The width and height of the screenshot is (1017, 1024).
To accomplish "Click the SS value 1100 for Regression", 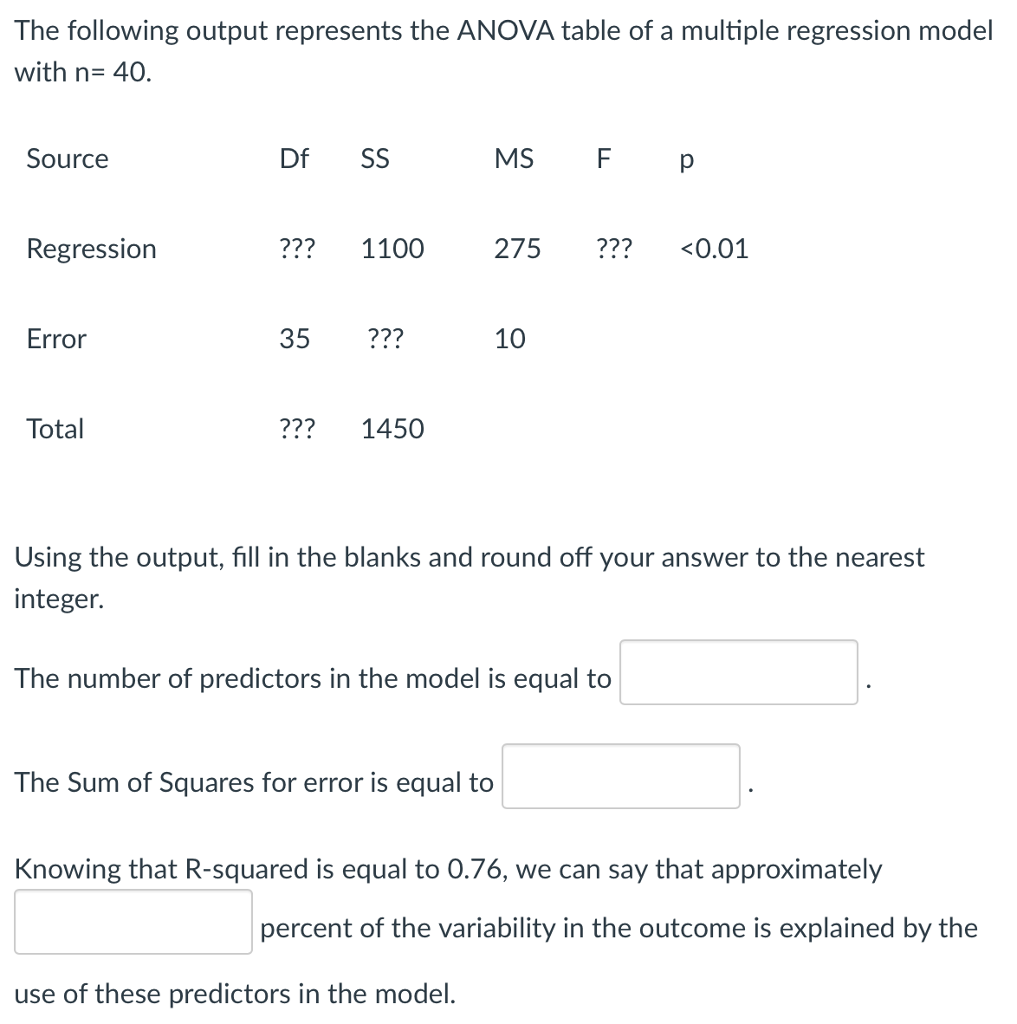I will [x=391, y=249].
